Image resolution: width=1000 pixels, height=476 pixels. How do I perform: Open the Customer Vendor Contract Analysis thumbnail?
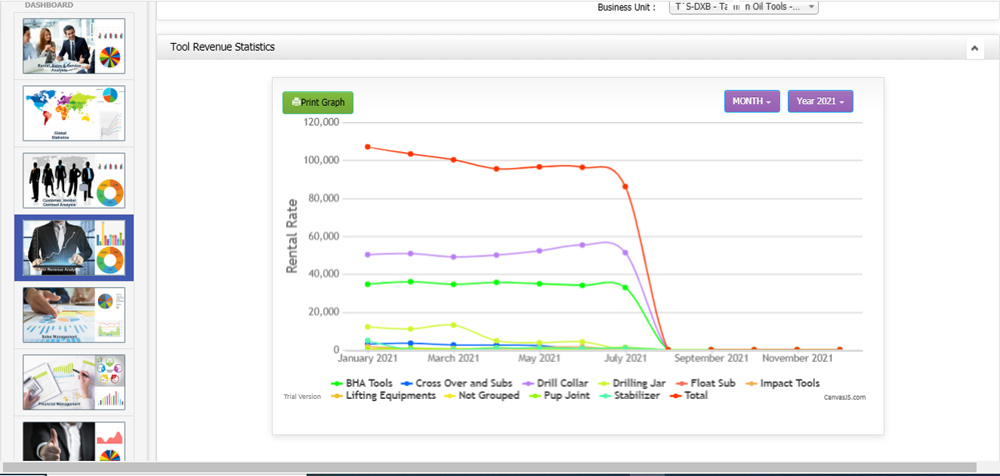(73, 180)
